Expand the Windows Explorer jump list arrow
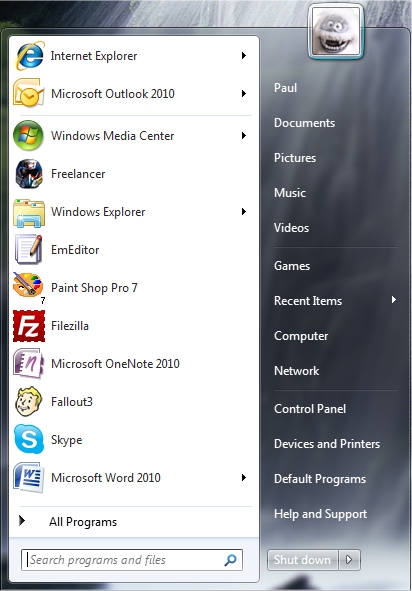The image size is (412, 591). click(x=244, y=211)
